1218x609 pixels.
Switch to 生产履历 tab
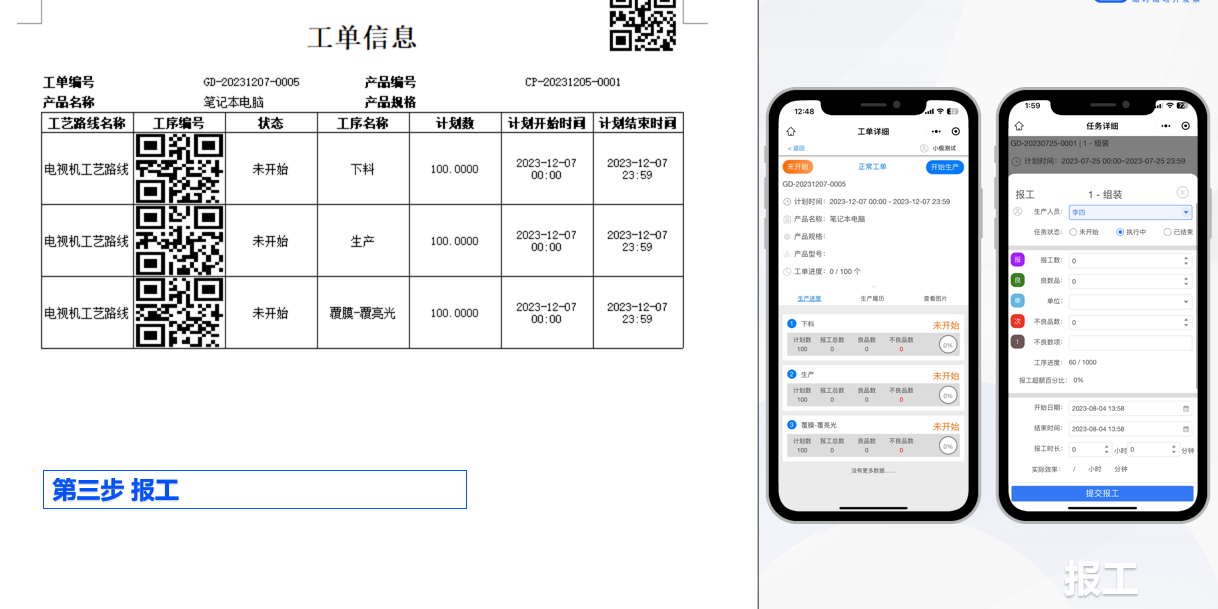click(x=872, y=298)
